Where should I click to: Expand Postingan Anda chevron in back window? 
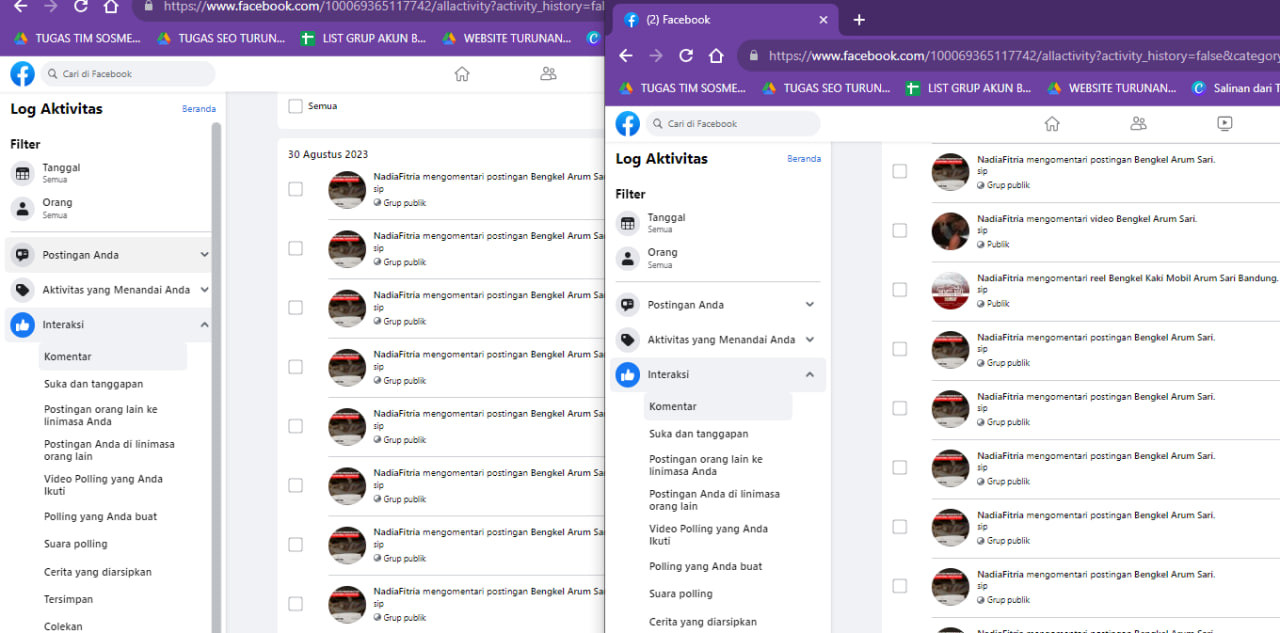tap(204, 255)
